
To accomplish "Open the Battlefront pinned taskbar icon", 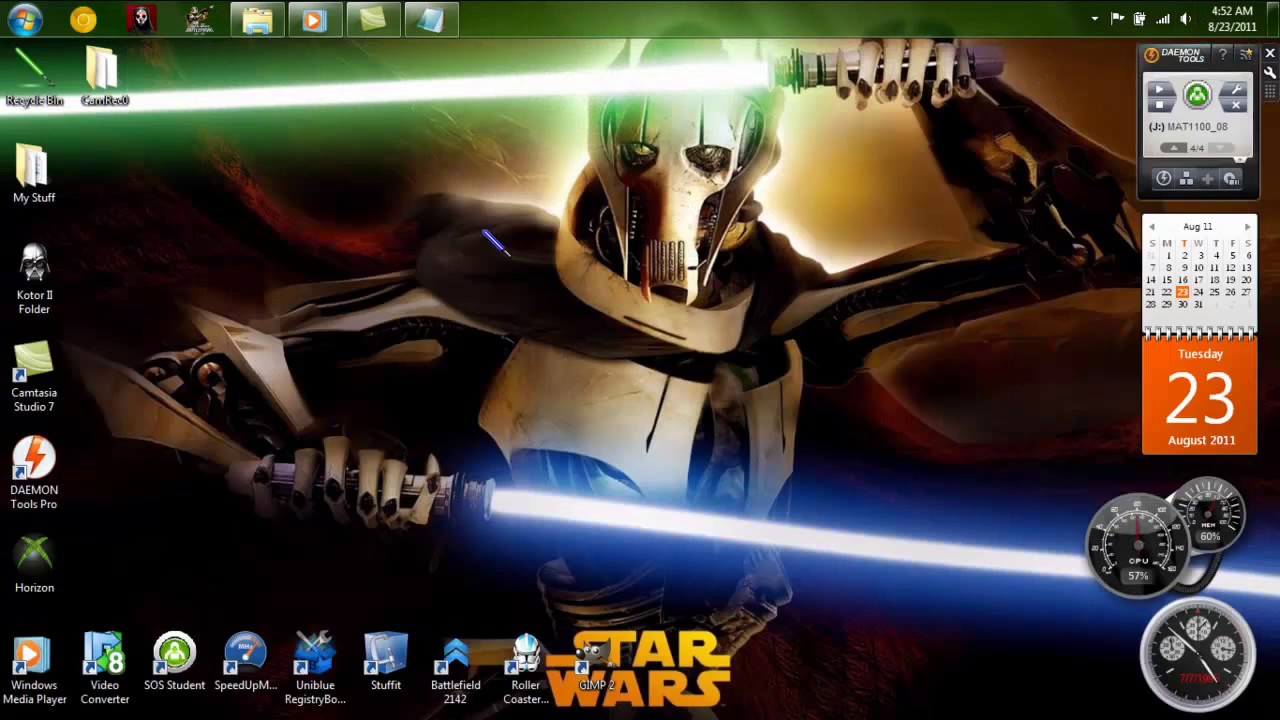I will point(199,19).
